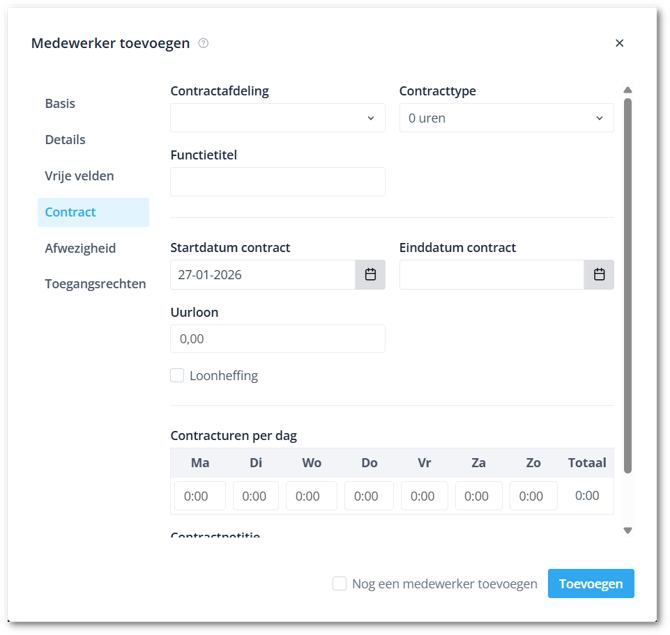
Task: Click the help question mark icon
Action: 204,43
